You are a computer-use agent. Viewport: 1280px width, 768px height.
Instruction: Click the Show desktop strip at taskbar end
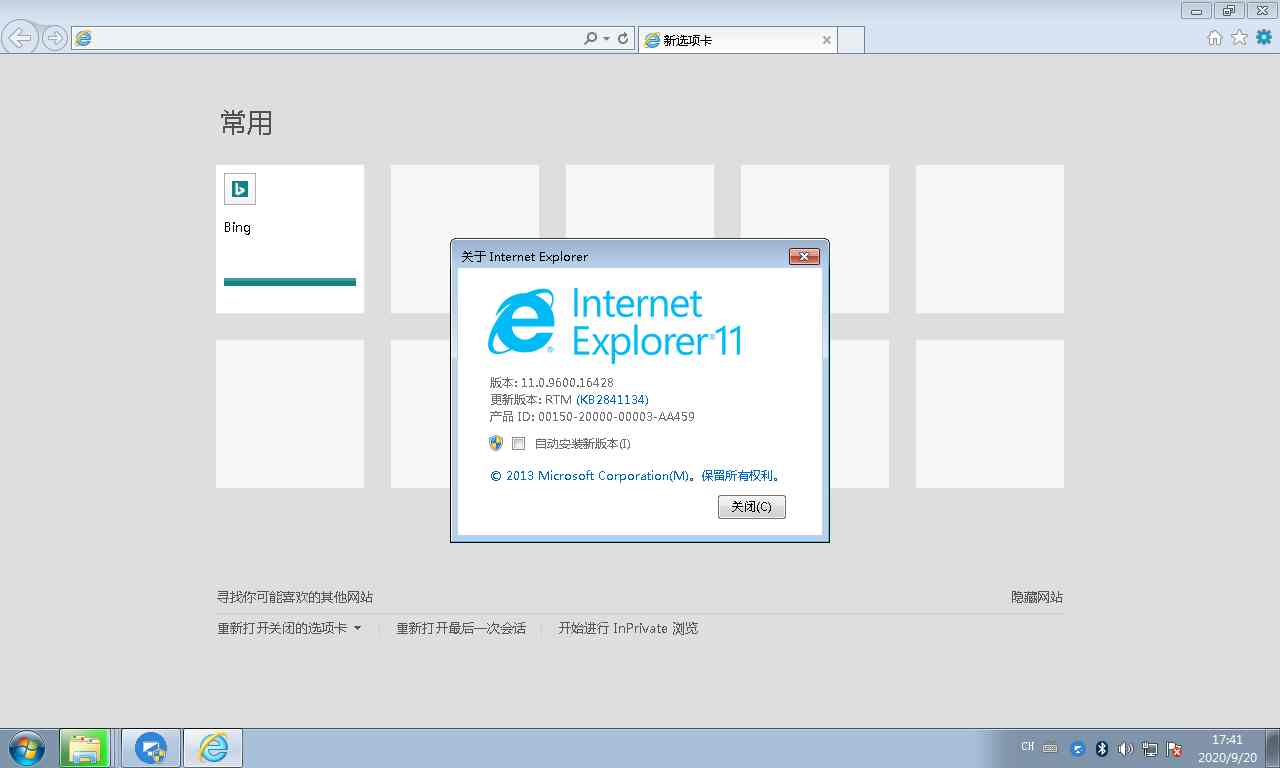click(x=1273, y=748)
